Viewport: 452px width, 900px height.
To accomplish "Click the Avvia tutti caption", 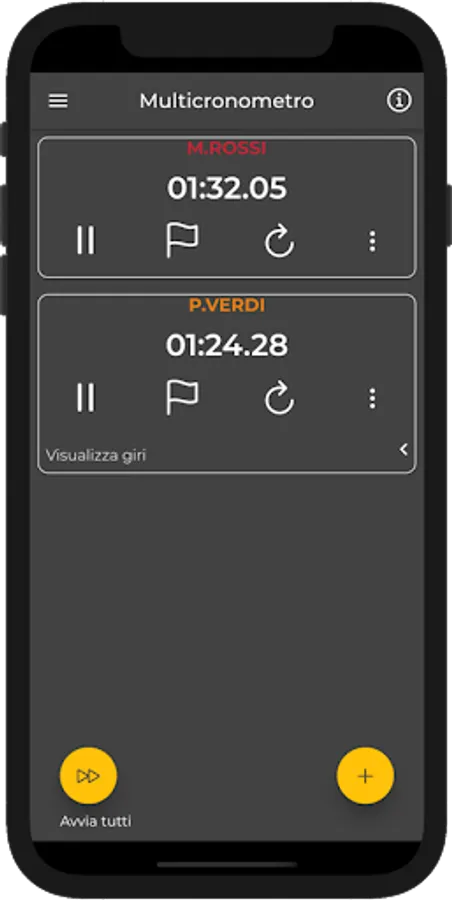I will 96,821.
